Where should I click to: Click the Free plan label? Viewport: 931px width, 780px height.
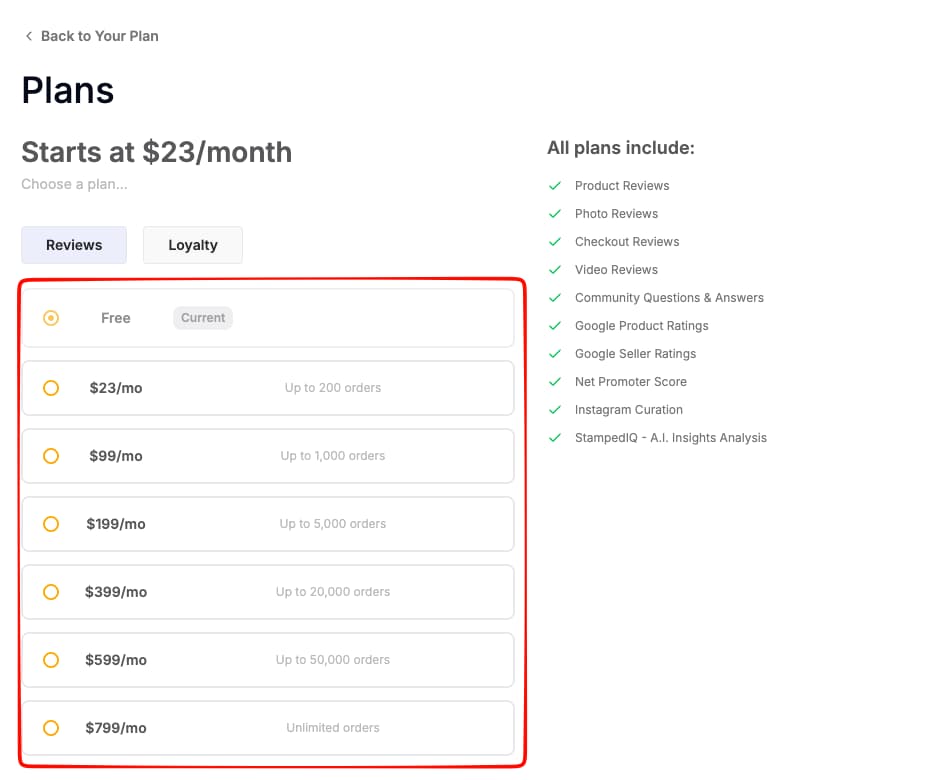tap(116, 318)
